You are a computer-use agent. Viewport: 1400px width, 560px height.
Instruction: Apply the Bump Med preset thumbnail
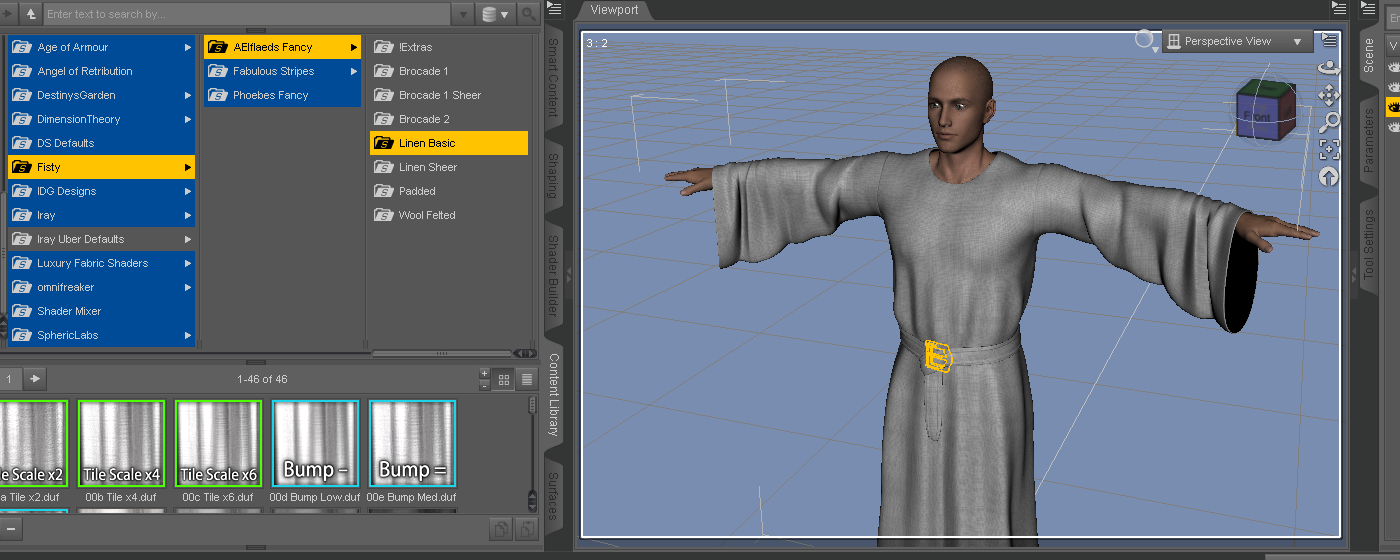412,443
